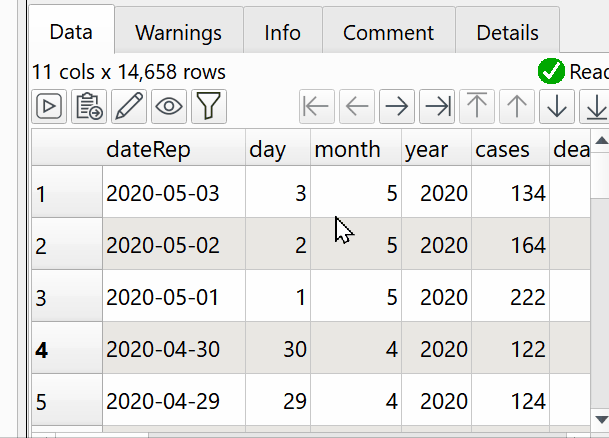Click the pencil edit icon
Screen dimensions: 609x438
tap(129, 106)
